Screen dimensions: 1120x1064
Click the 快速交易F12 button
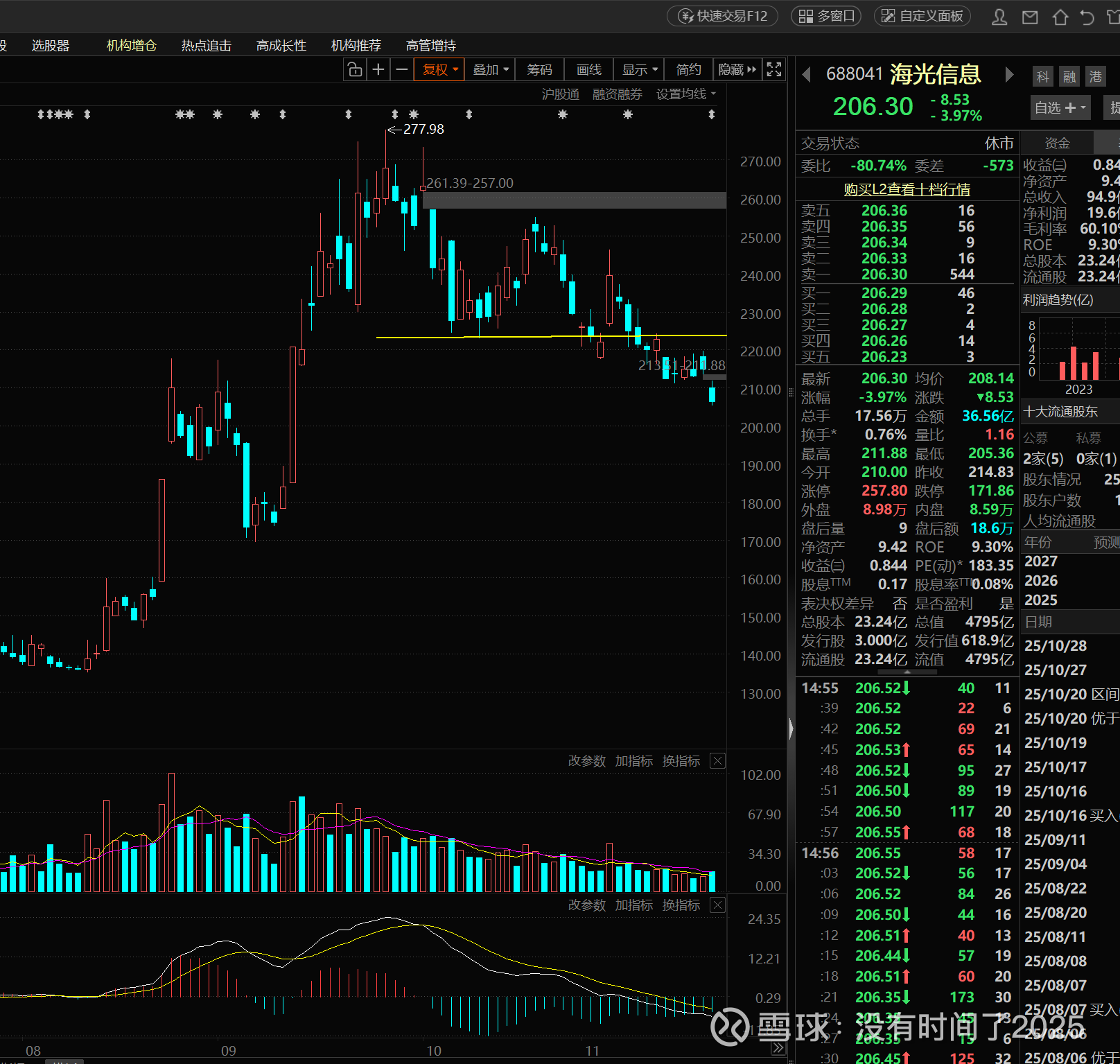(x=723, y=16)
